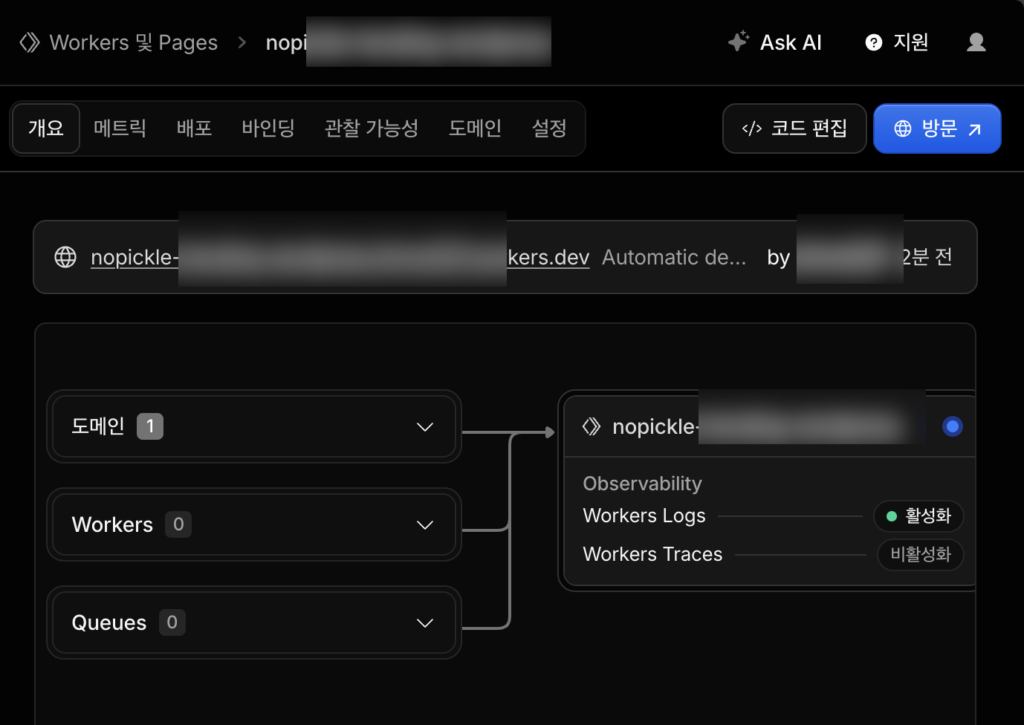The image size is (1024, 725).
Task: Open the 관찰 가능성 tab
Action: 371,128
